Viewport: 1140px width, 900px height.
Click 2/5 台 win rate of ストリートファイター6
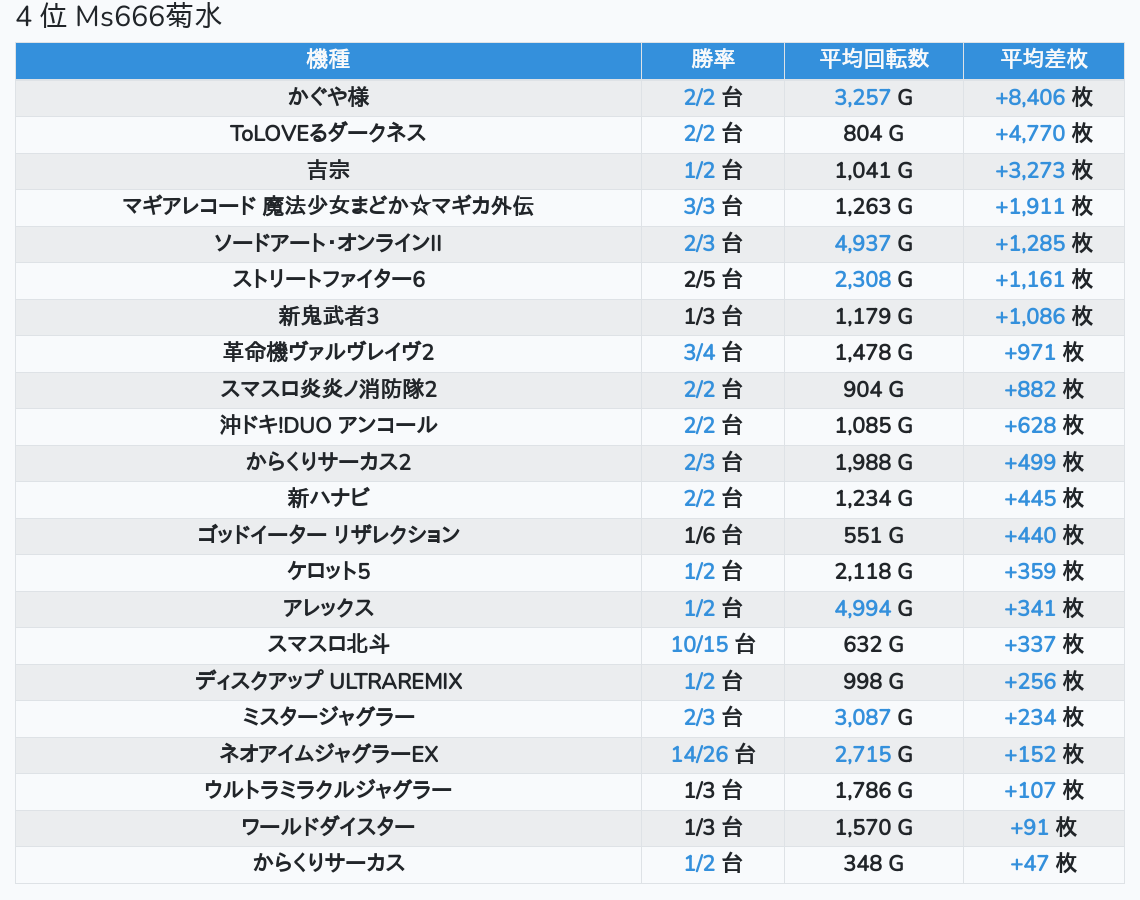click(712, 280)
